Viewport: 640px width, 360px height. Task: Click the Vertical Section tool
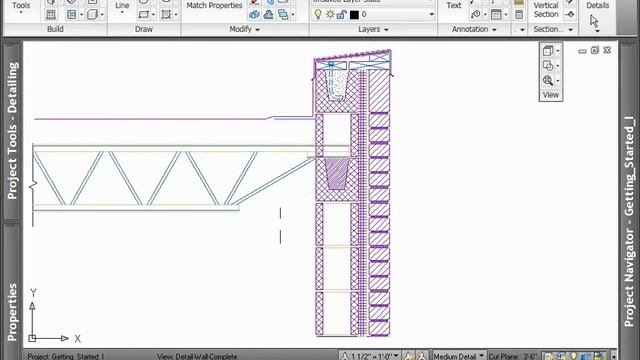[x=546, y=10]
